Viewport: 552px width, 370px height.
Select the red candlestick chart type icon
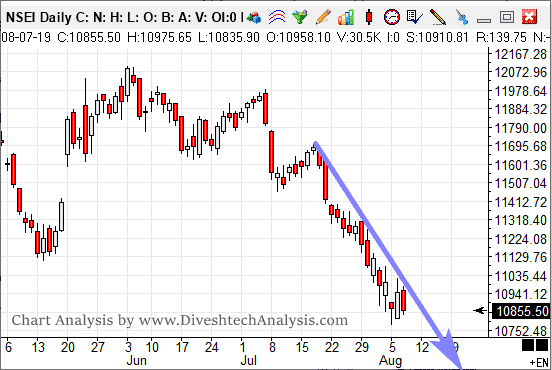369,17
